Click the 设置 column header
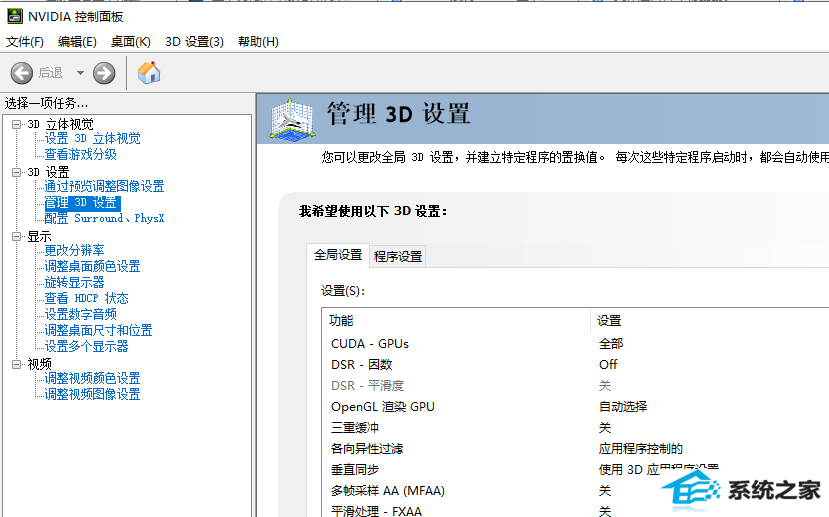 coord(710,320)
